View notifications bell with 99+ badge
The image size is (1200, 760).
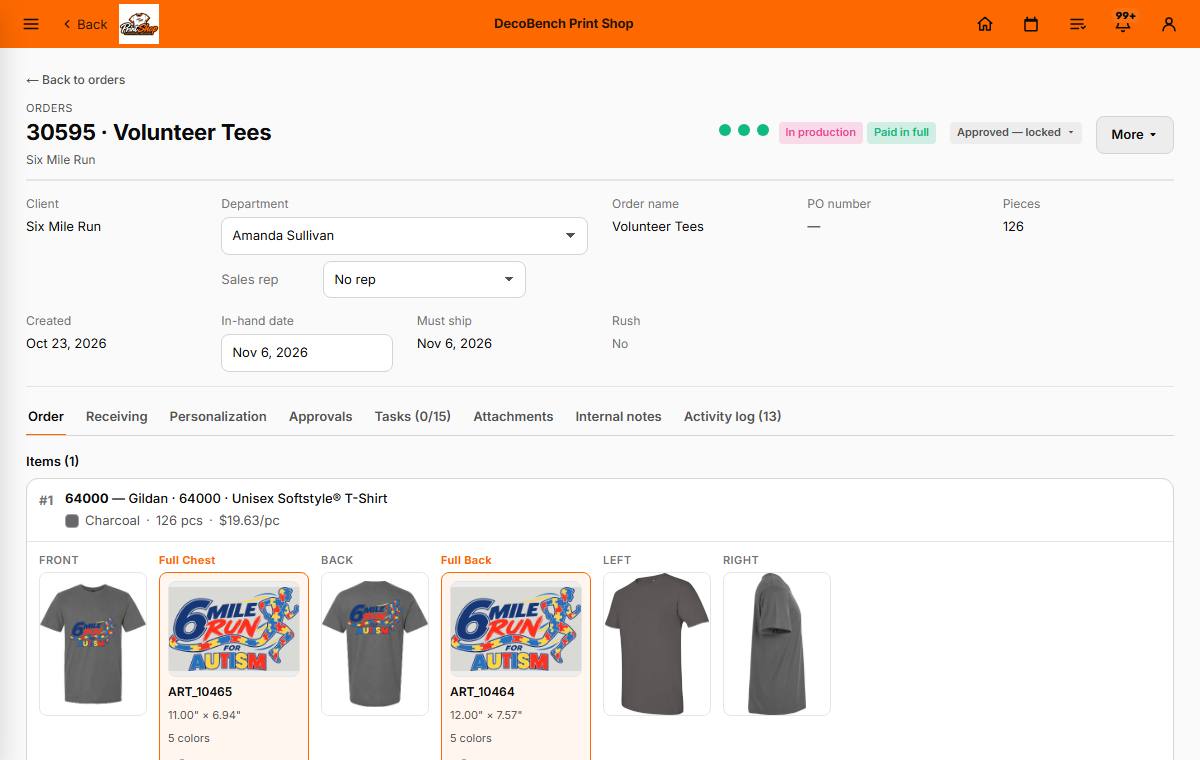tap(1124, 22)
